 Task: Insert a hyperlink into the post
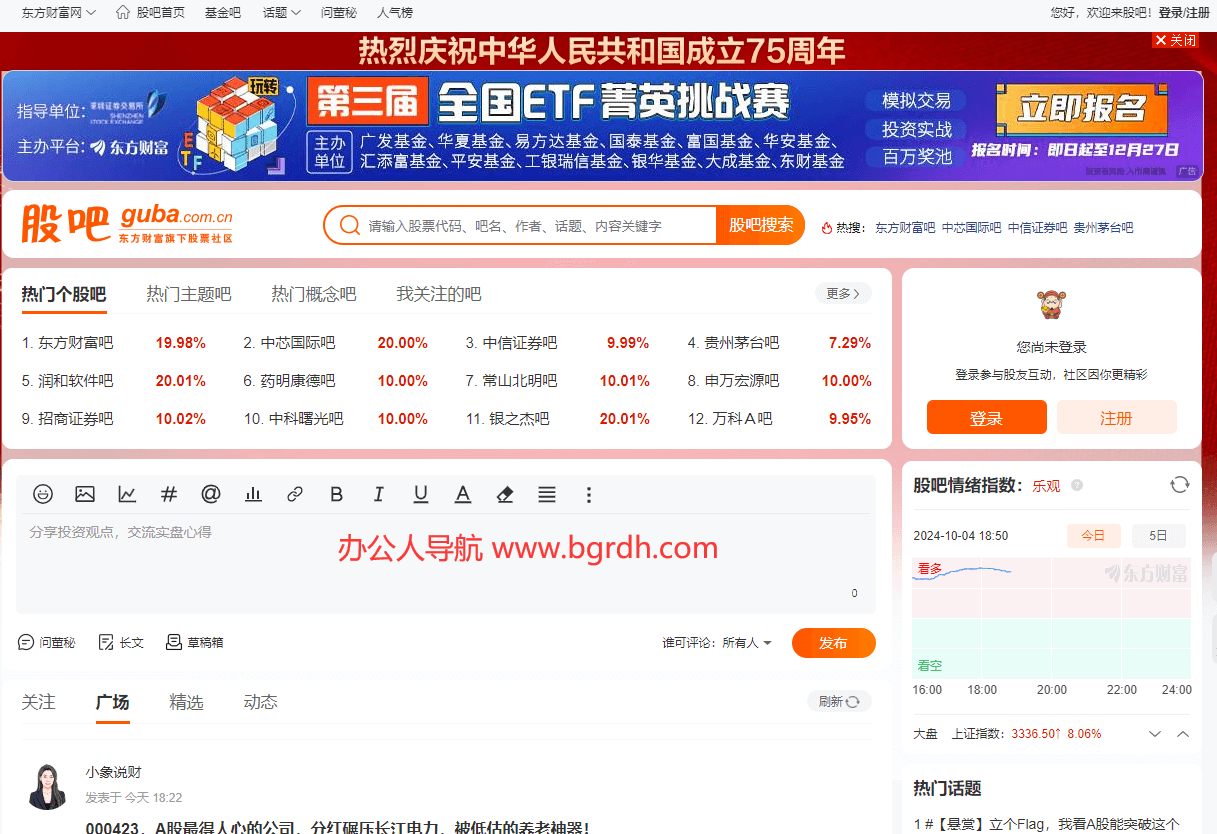[x=295, y=494]
